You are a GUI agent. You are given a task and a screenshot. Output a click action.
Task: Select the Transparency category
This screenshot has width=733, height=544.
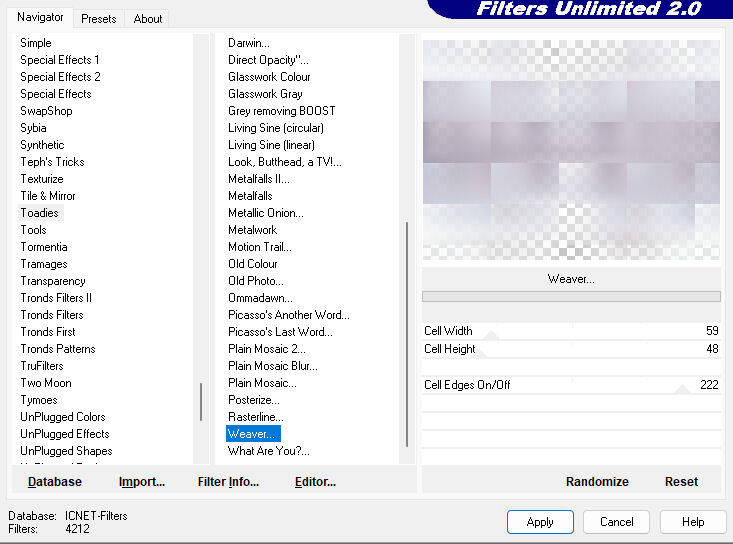52,281
